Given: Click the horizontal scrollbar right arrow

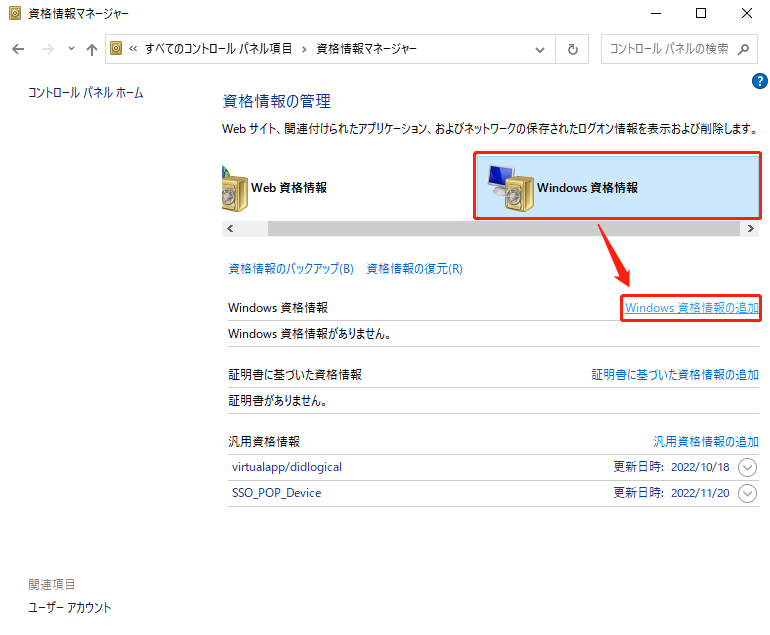Looking at the screenshot, I should pos(750,228).
